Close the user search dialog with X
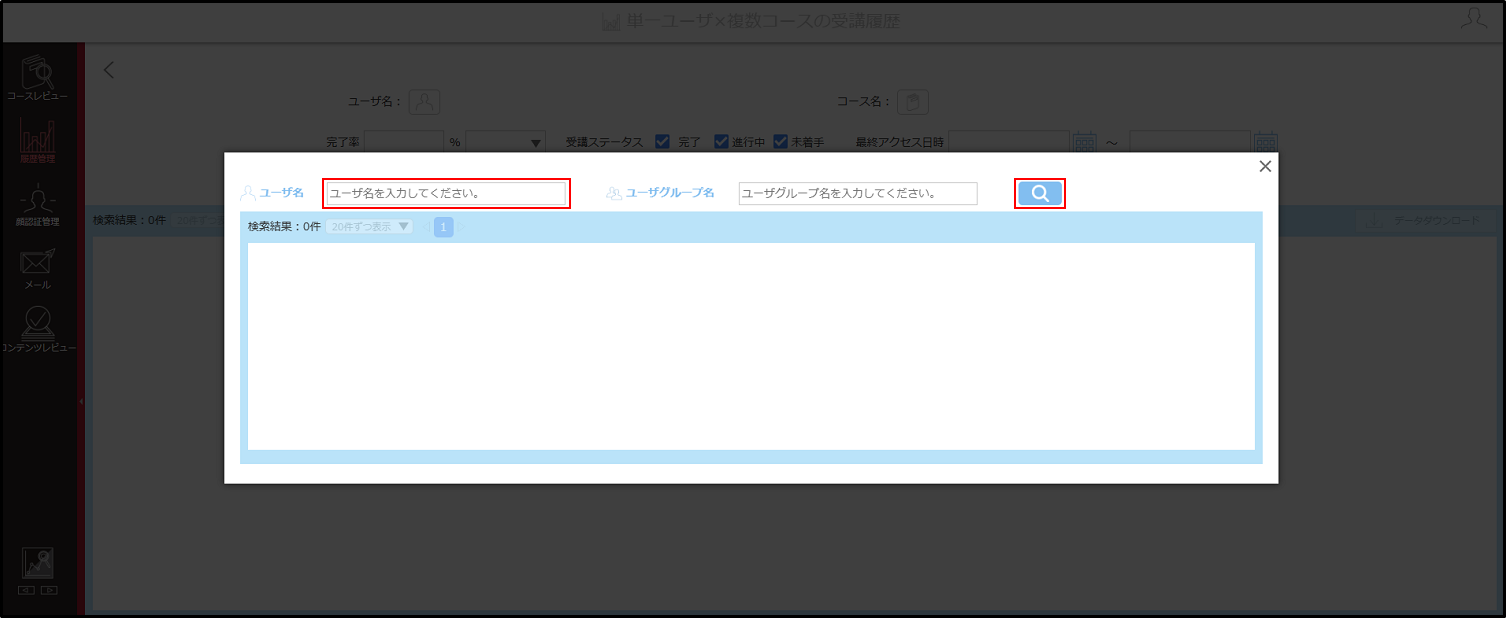This screenshot has height=618, width=1506. click(1265, 166)
